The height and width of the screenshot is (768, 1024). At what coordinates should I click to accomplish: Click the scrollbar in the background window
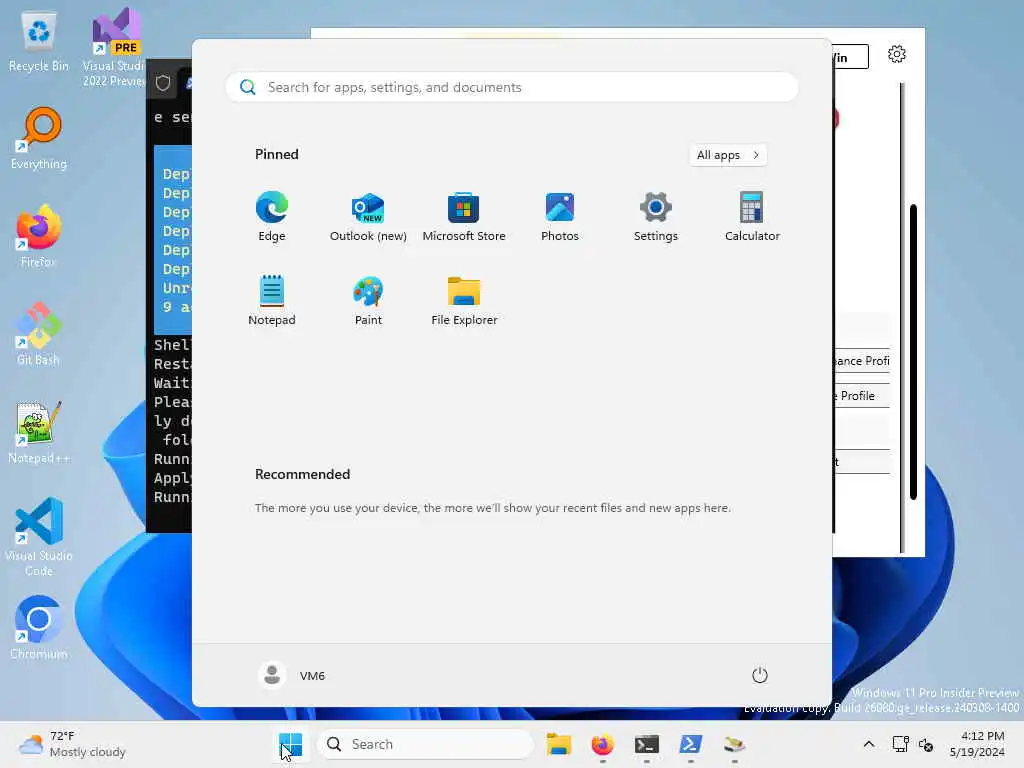(913, 352)
